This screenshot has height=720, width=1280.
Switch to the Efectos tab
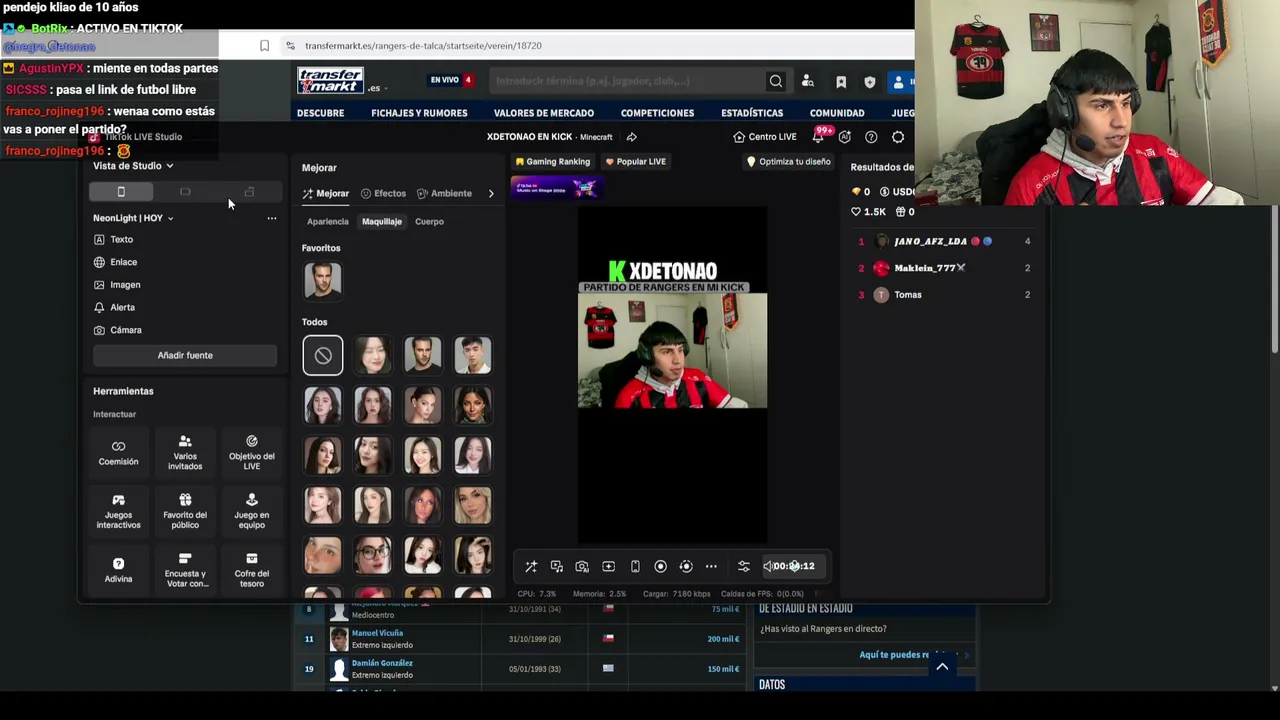tap(384, 194)
